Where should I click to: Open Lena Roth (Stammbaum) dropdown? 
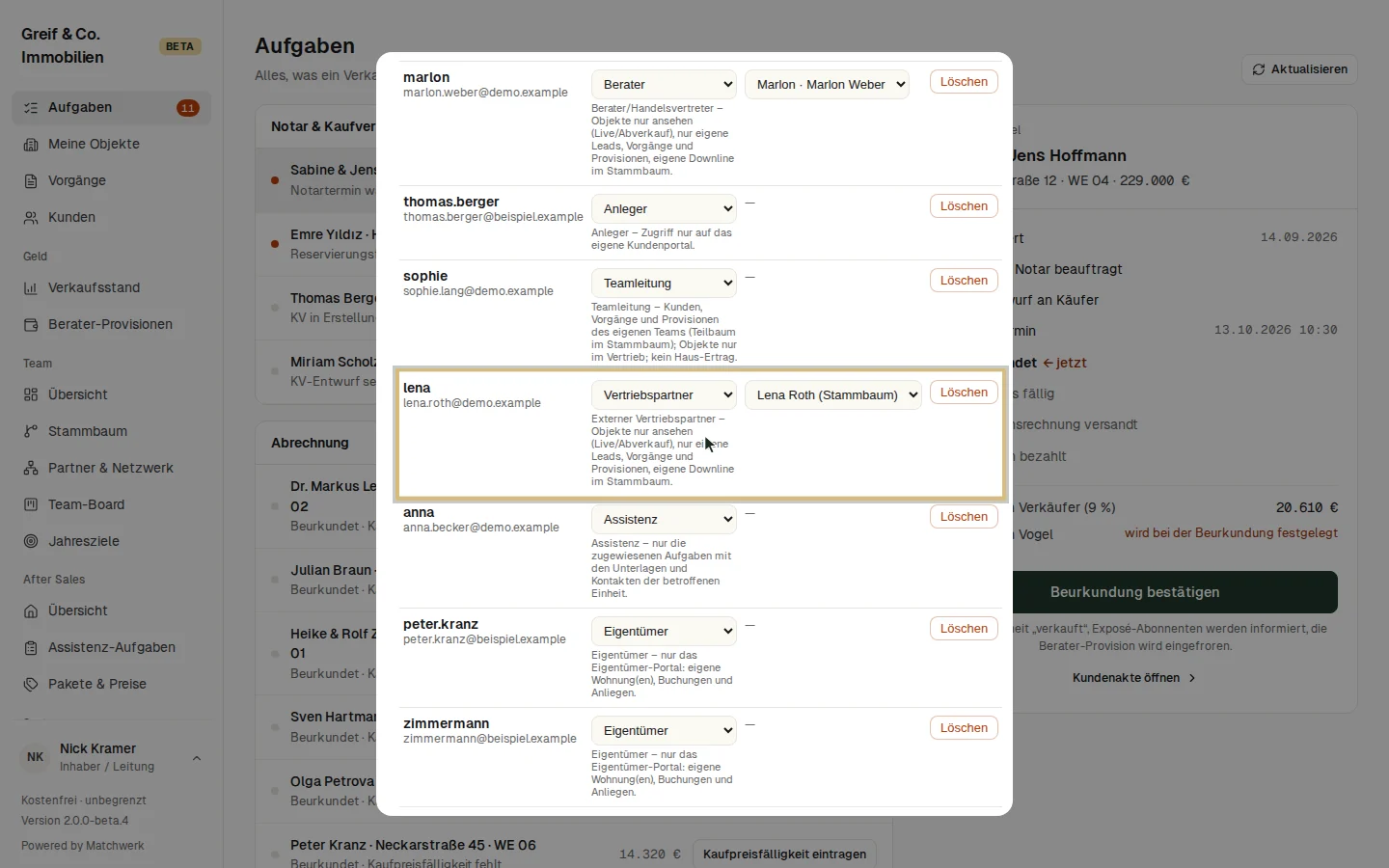click(833, 395)
